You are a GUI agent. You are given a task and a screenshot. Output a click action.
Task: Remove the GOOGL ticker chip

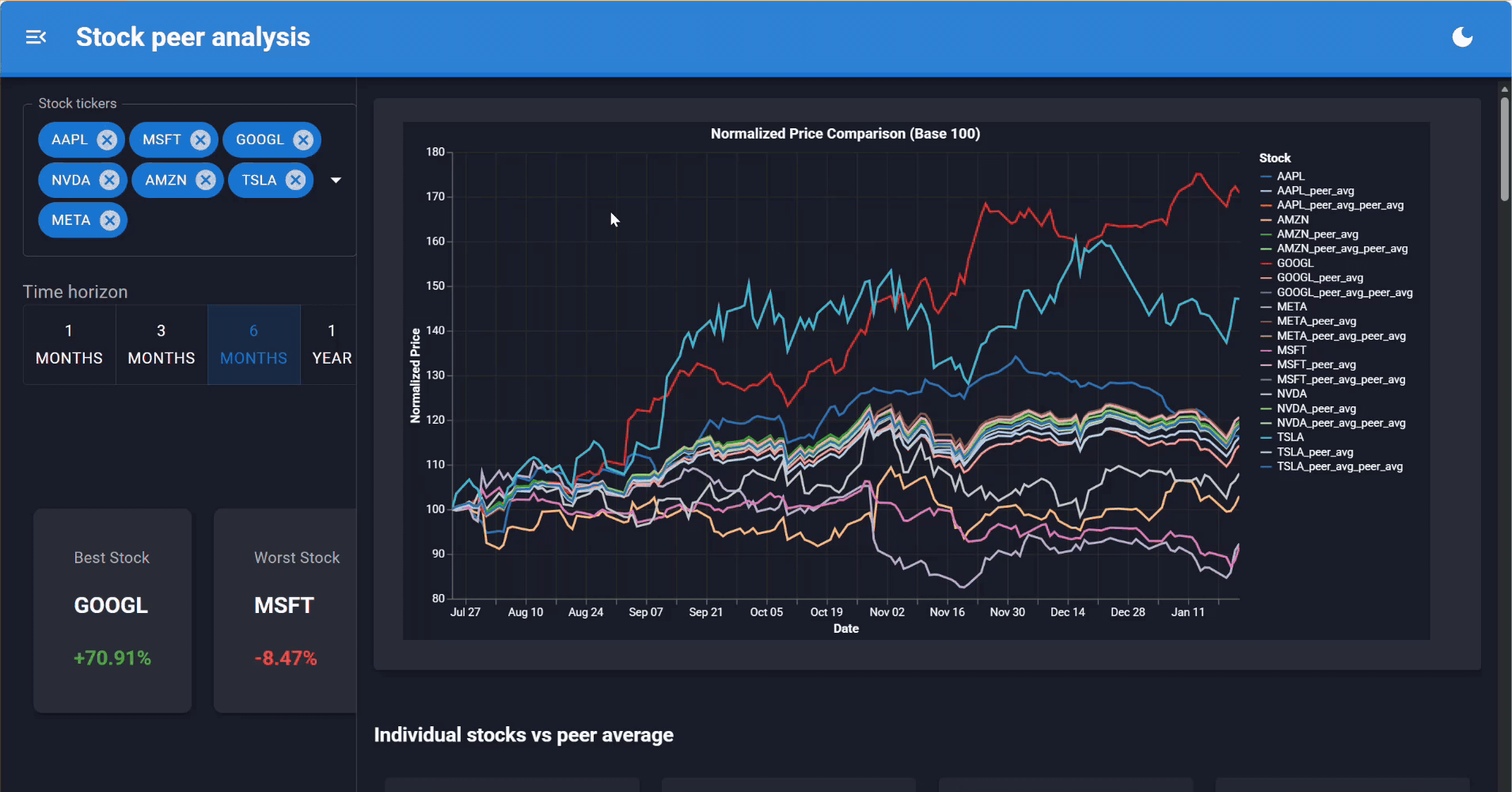point(303,139)
